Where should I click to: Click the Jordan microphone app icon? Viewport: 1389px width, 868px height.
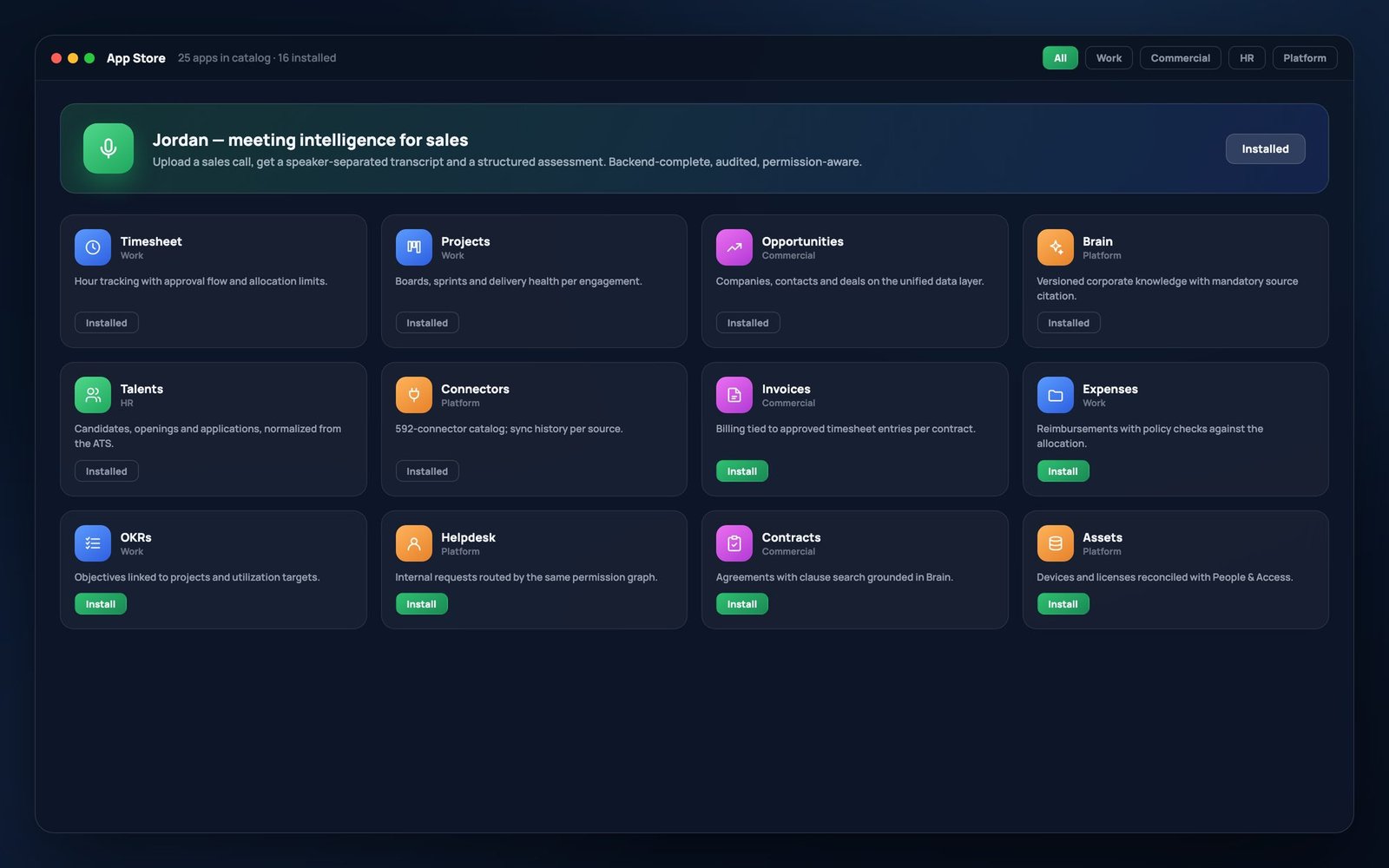coord(109,148)
